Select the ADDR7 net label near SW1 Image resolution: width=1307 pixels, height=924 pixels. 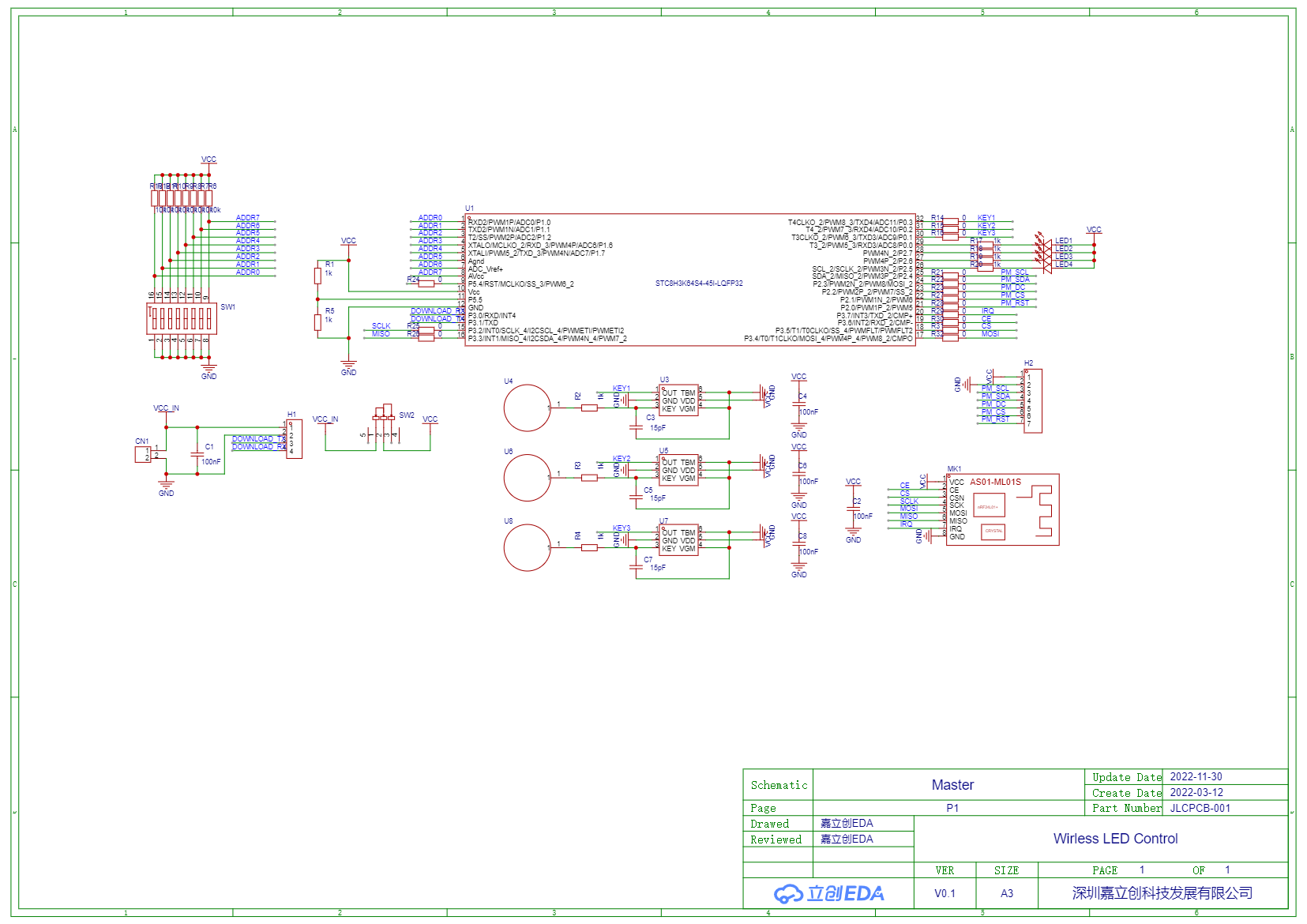click(247, 218)
